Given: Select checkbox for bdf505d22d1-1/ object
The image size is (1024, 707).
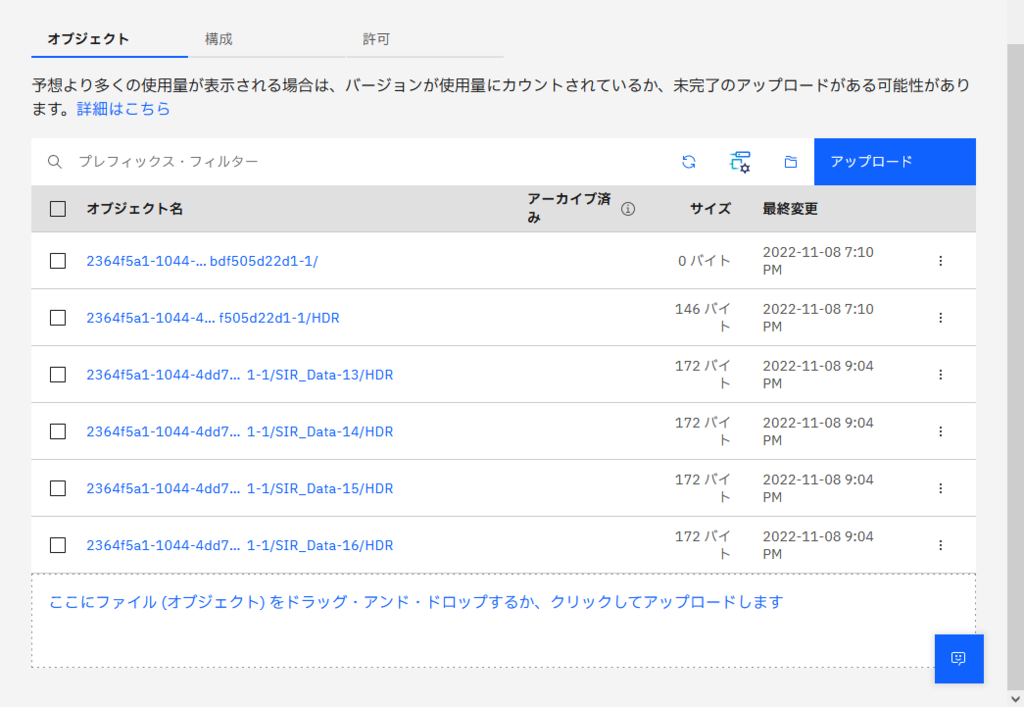Looking at the screenshot, I should (x=58, y=261).
